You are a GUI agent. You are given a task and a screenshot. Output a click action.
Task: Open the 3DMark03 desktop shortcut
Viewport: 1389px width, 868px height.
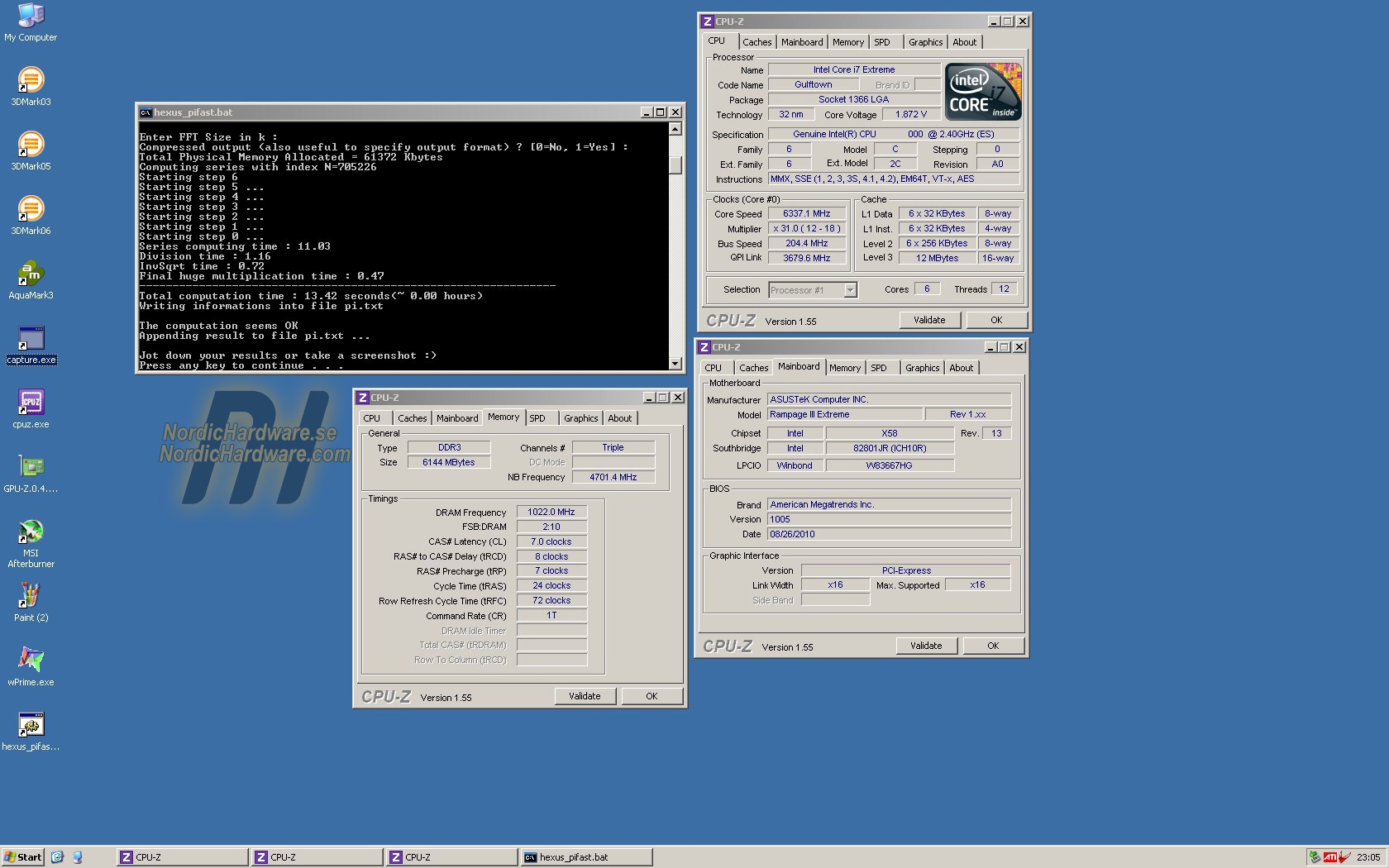tap(31, 80)
